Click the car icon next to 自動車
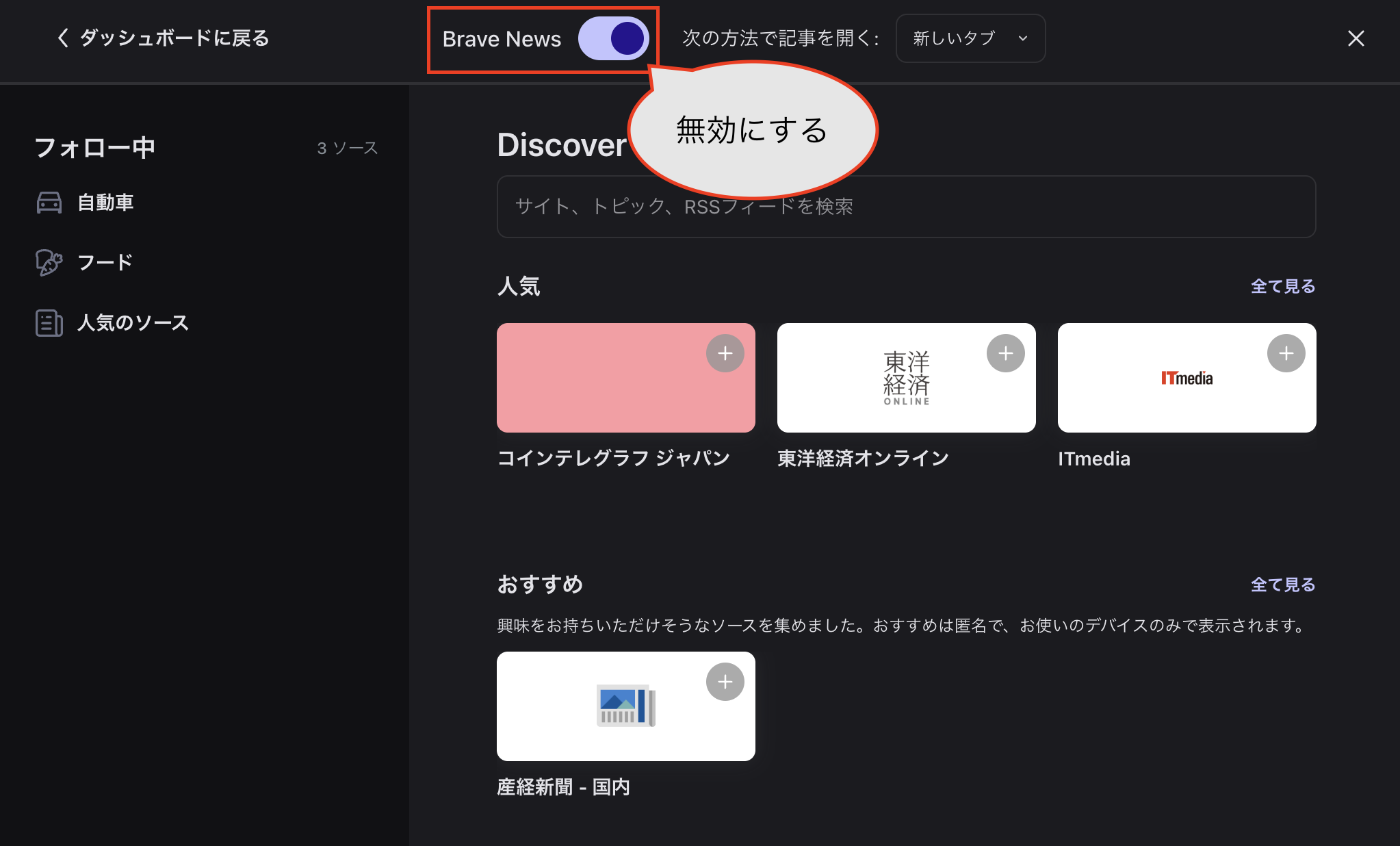This screenshot has width=1400, height=846. [49, 203]
